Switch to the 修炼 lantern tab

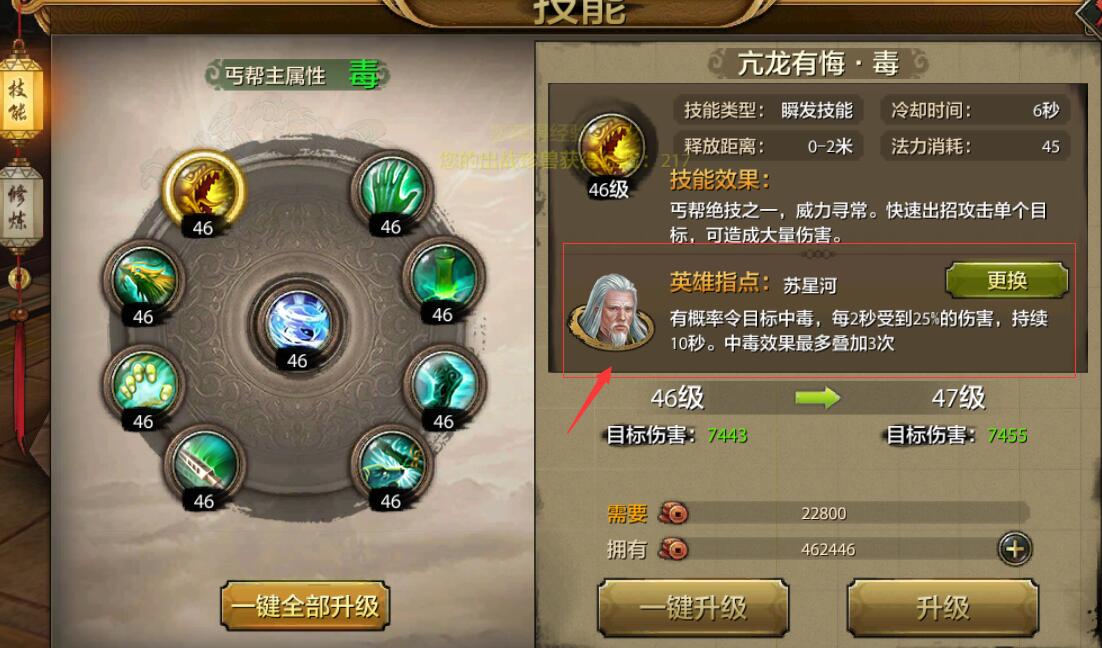(19, 206)
